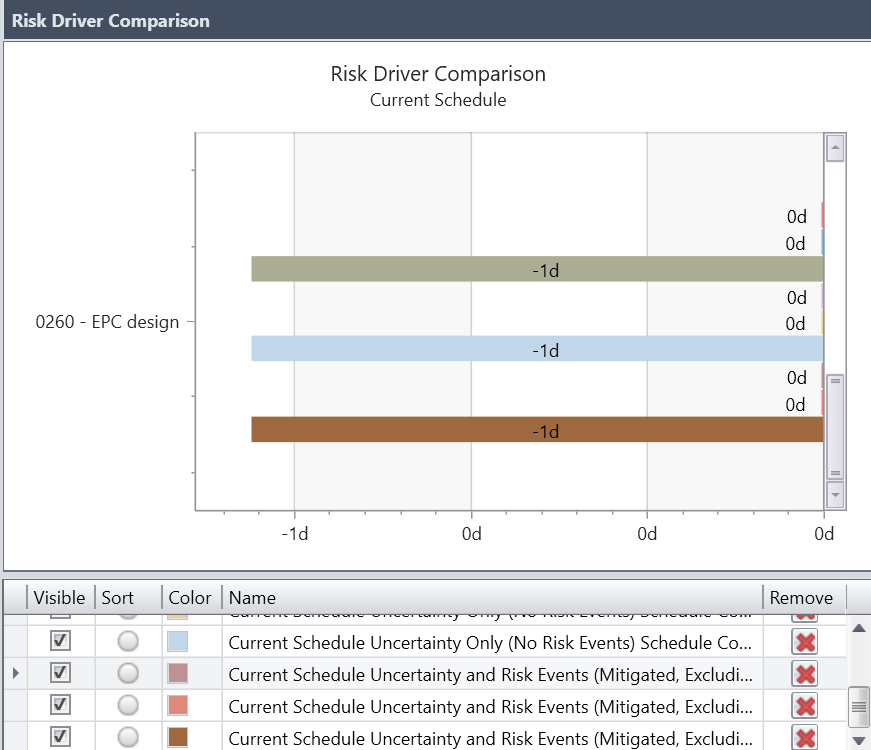
Task: Choose Sort option on salmon row
Action: [128, 706]
